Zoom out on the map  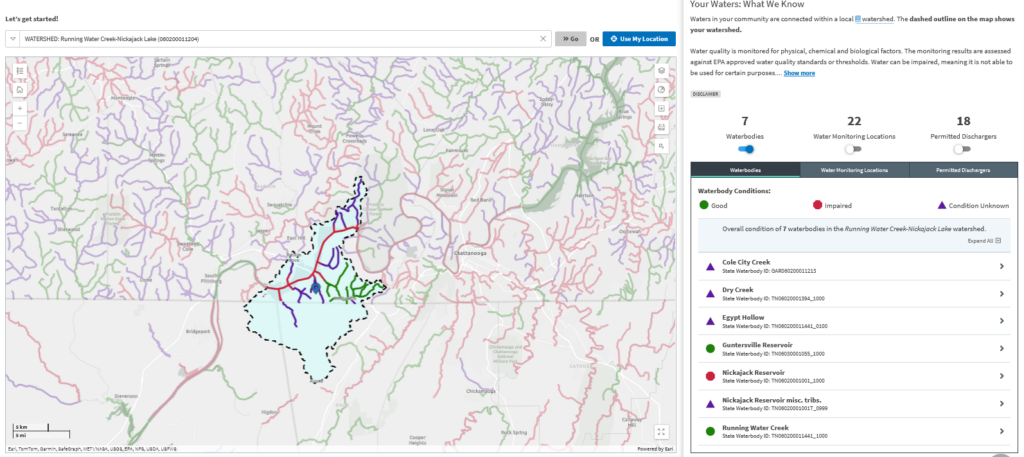point(20,123)
